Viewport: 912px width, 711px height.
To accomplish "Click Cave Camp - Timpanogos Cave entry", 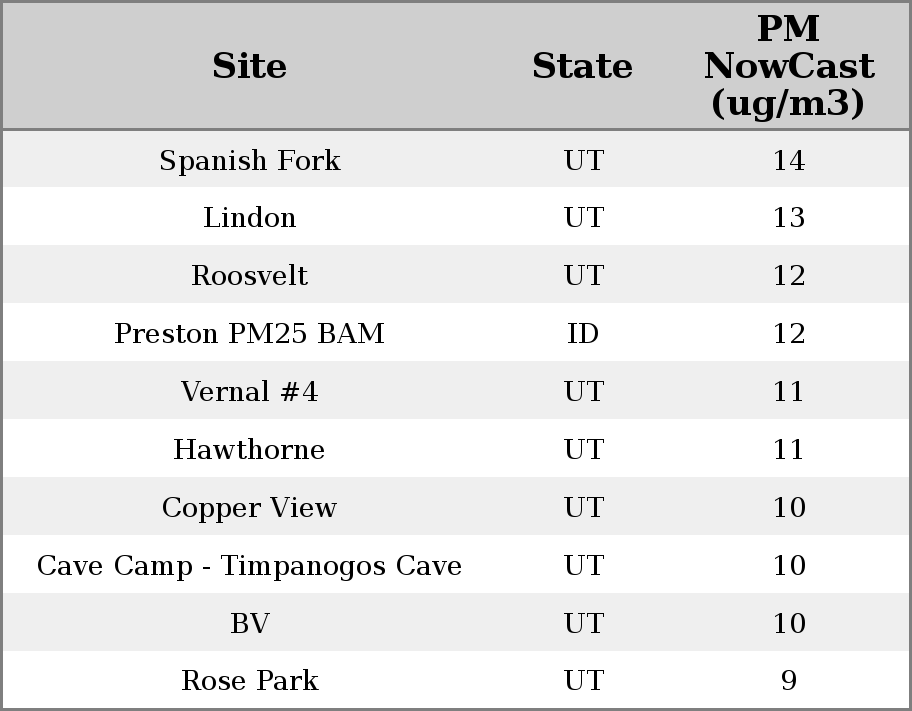I will [250, 566].
